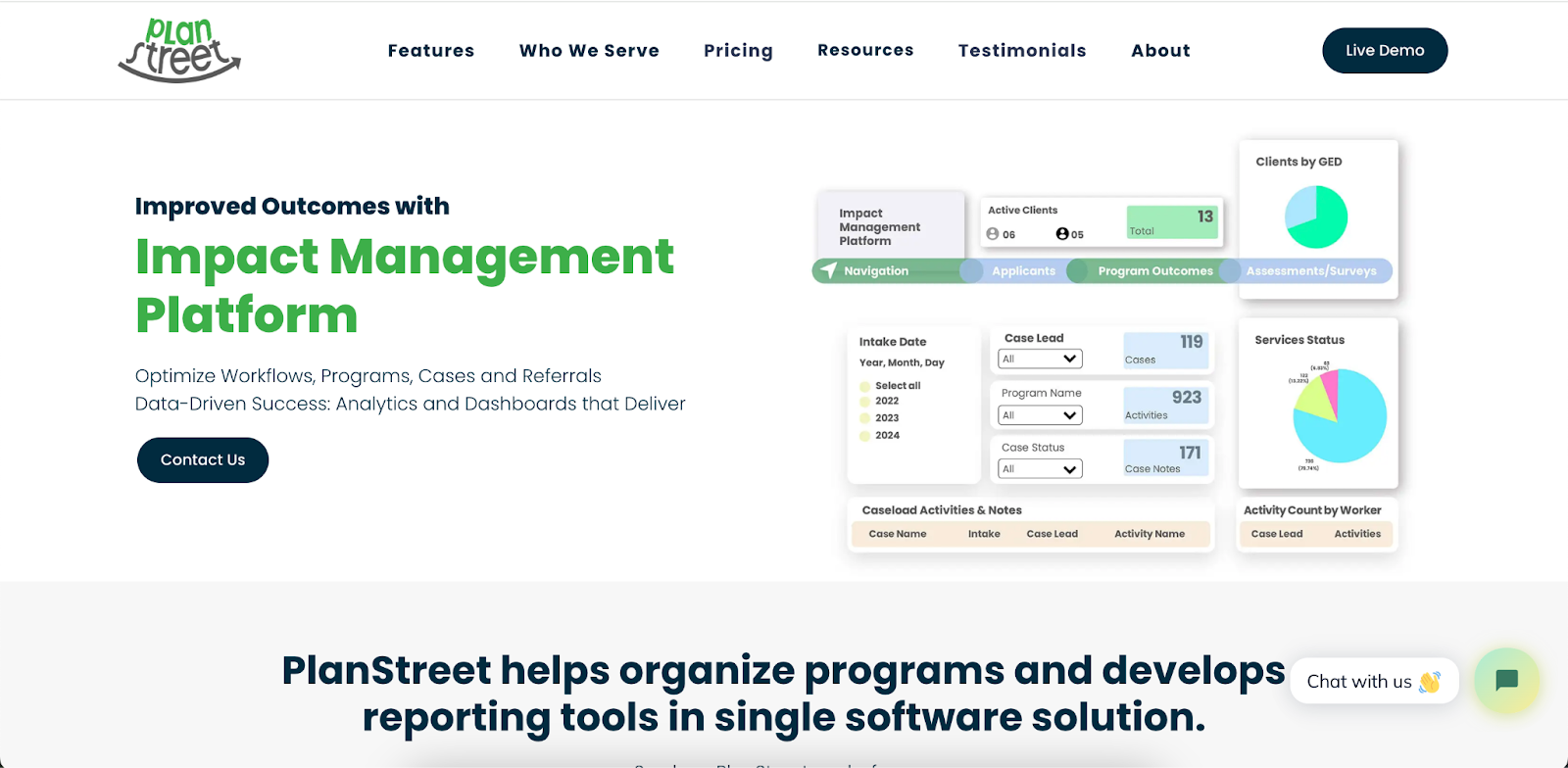Screen dimensions: 1568x768
Task: Click the Active Clients label
Action: [x=1022, y=211]
